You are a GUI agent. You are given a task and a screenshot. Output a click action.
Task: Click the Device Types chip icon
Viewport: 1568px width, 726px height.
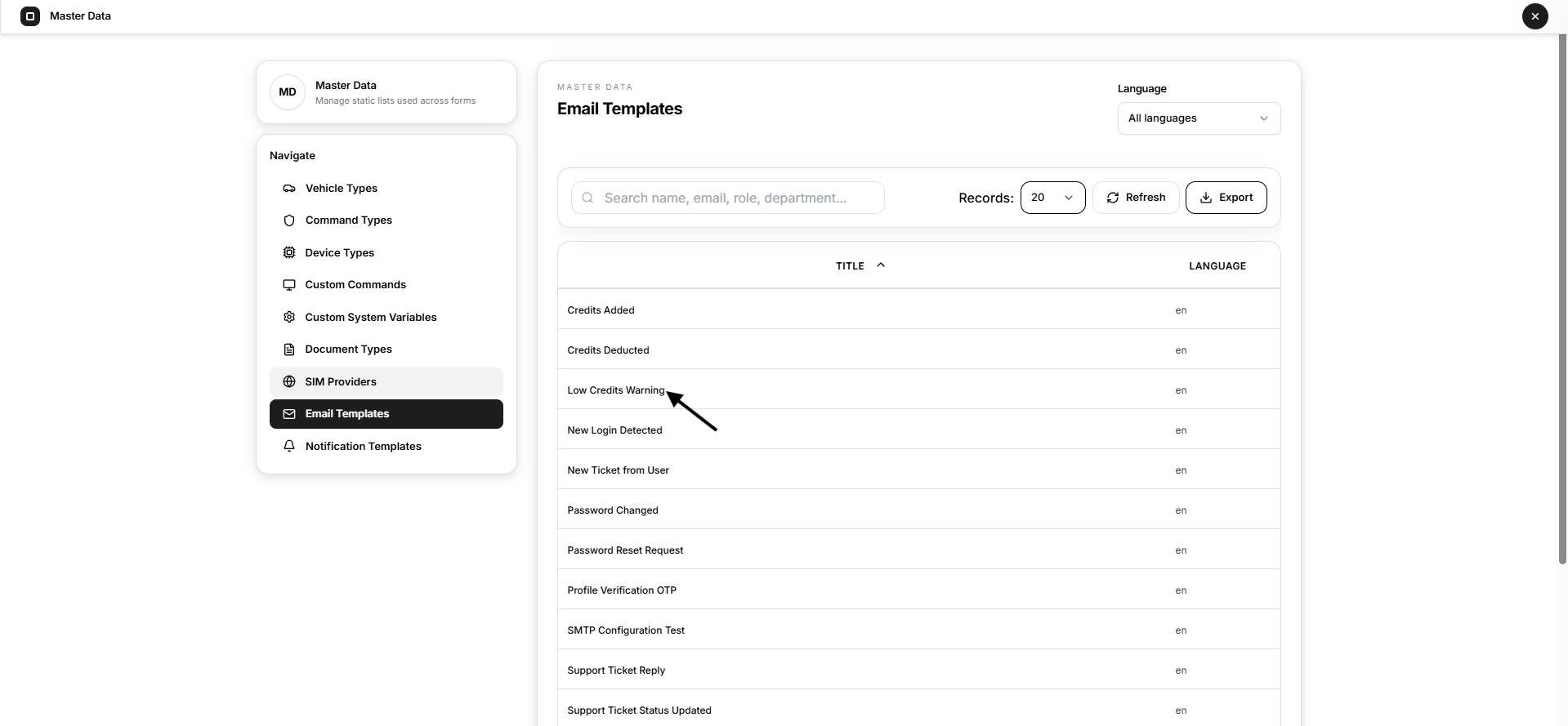289,253
